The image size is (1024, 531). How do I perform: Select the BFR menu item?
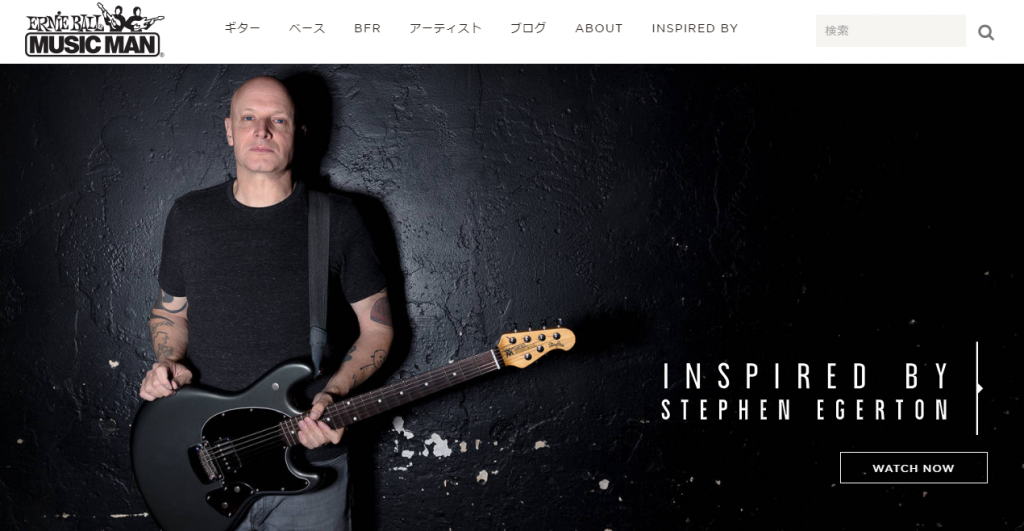click(x=367, y=28)
